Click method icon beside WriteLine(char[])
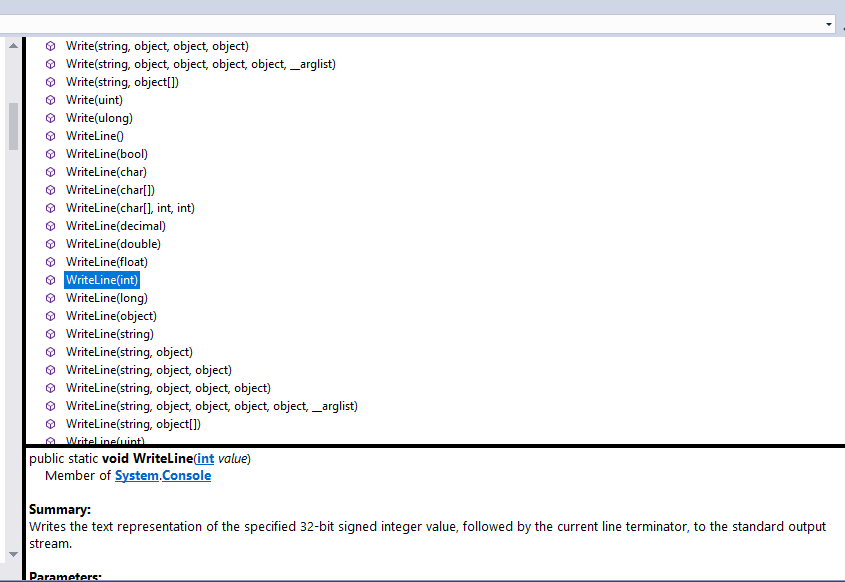 [51, 190]
